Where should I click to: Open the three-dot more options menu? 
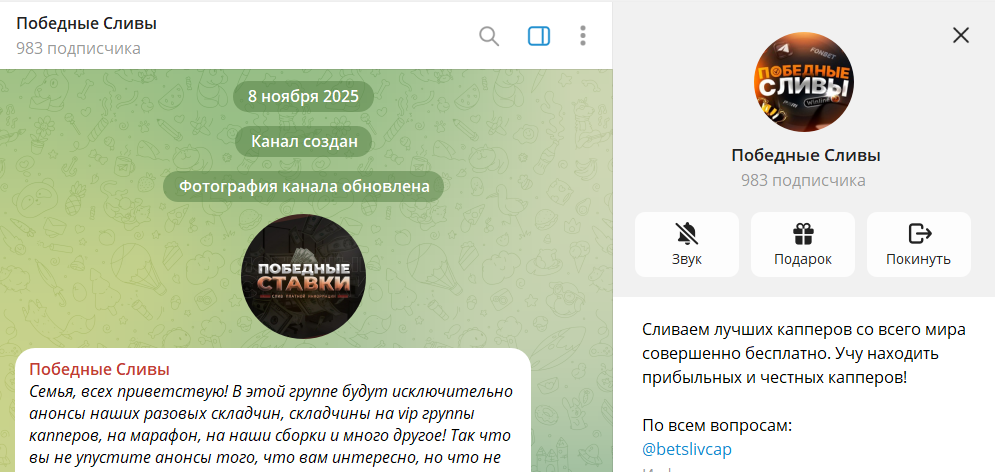coord(583,36)
